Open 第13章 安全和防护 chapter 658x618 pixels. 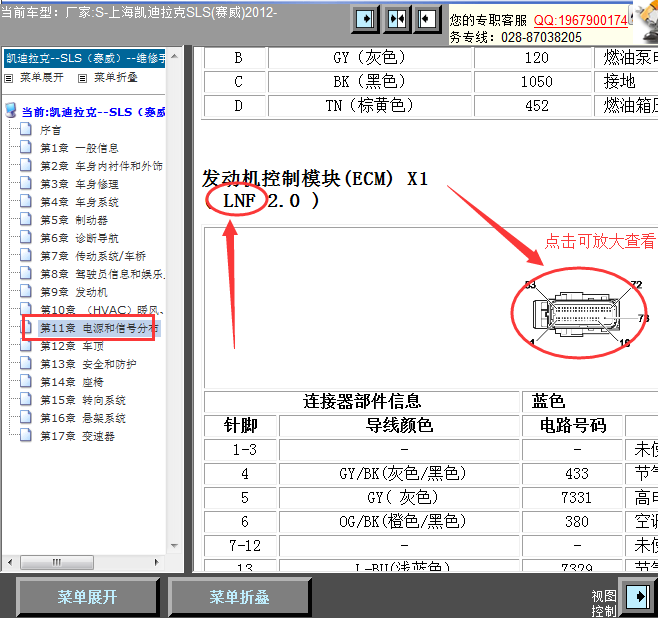[88, 364]
